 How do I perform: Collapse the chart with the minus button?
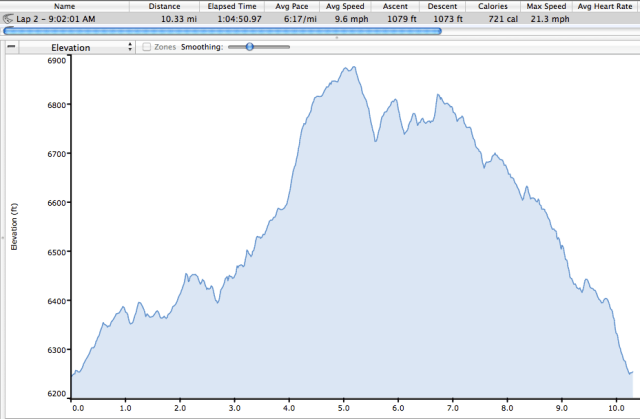[10, 47]
